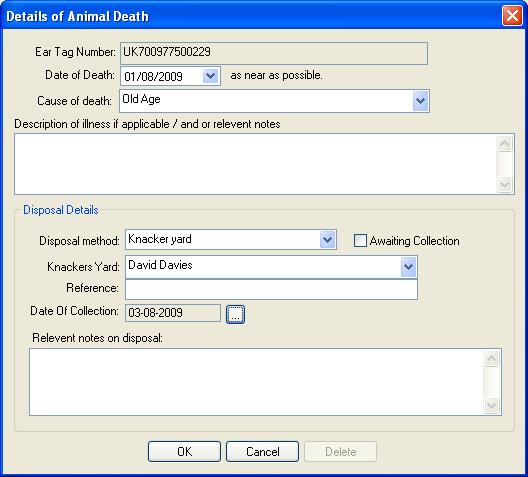Click the ellipsis date picker button
Image resolution: width=528 pixels, height=477 pixels.
tap(235, 314)
